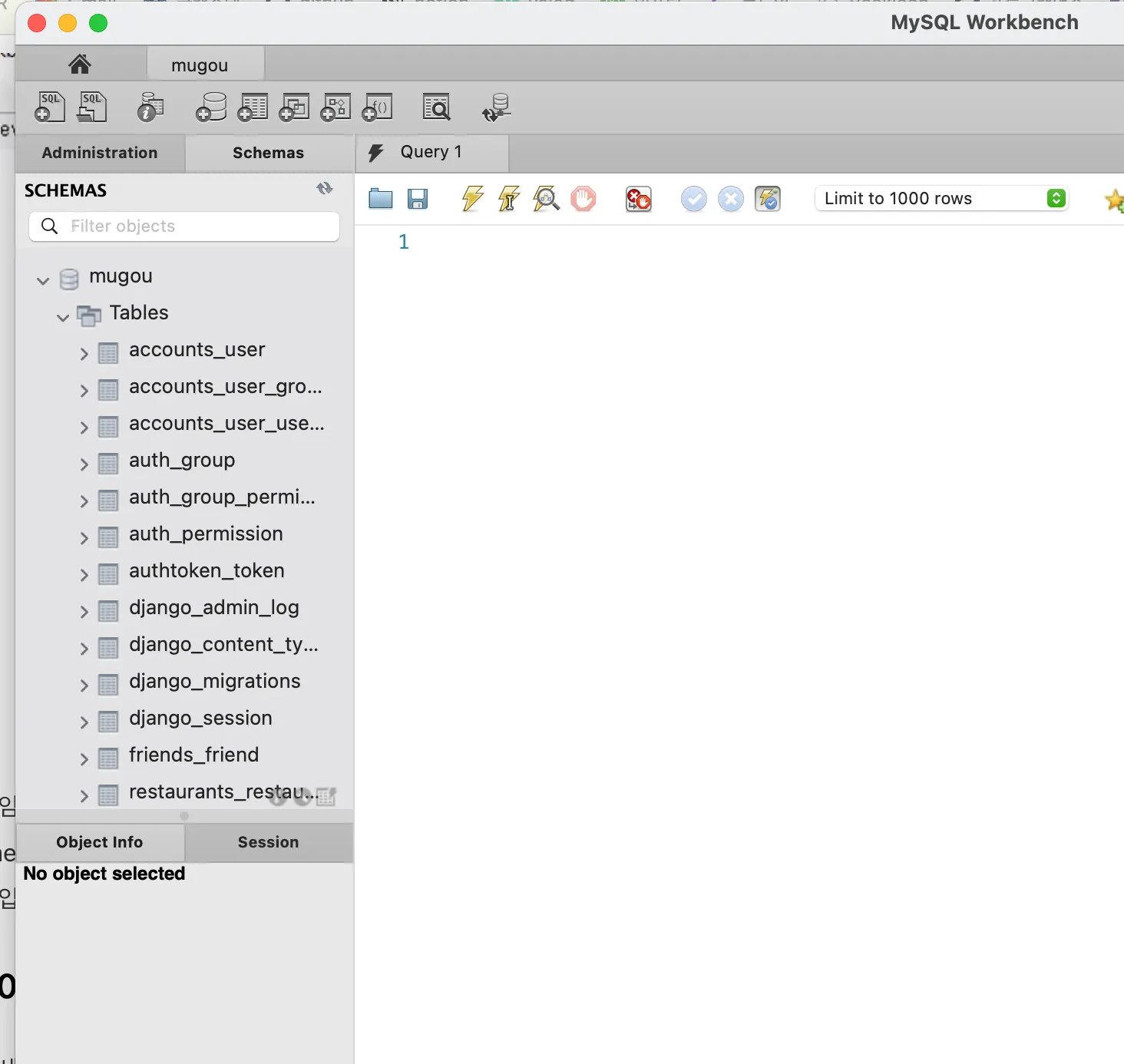Open a SQL script file icon

[x=92, y=107]
